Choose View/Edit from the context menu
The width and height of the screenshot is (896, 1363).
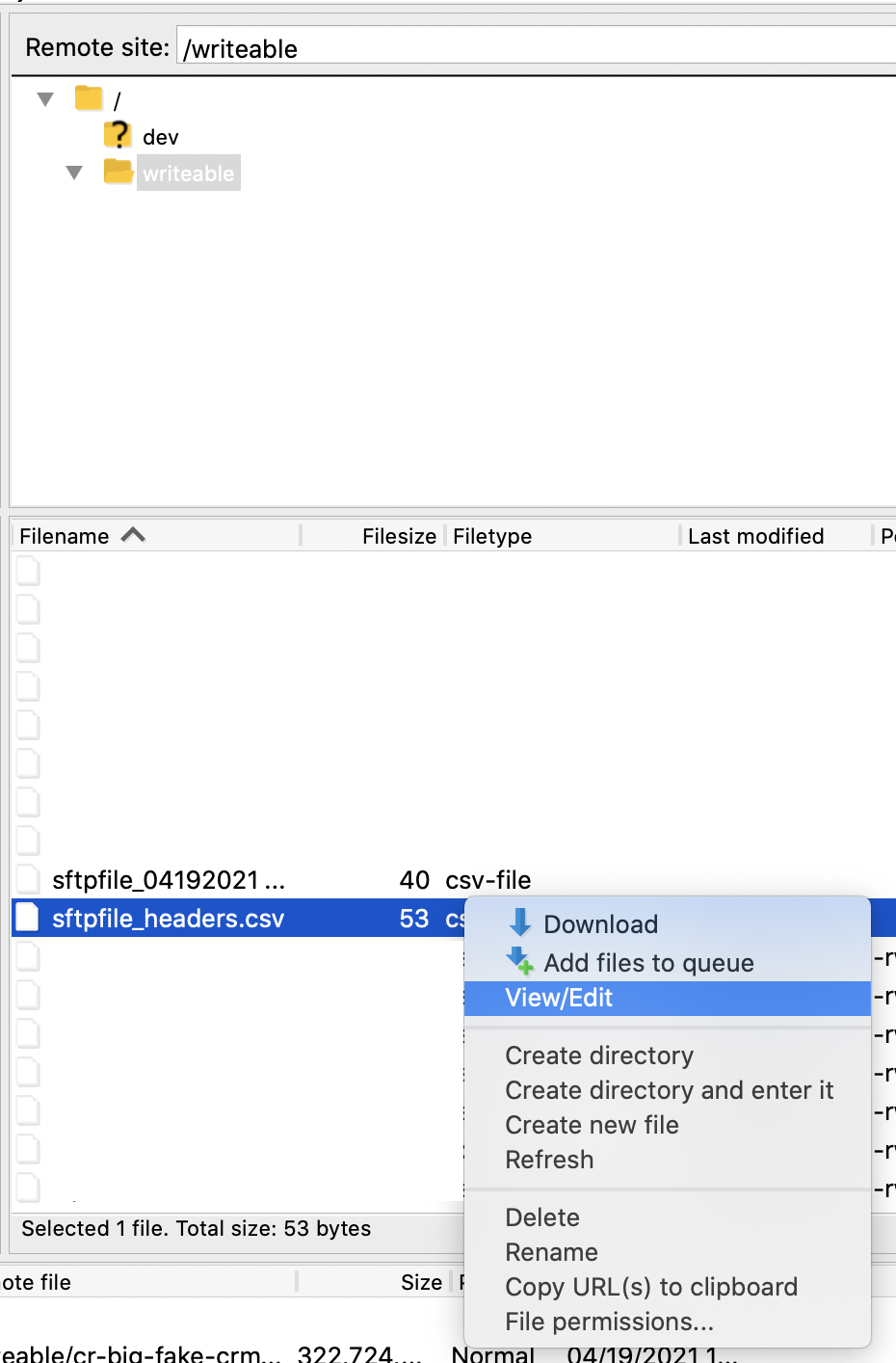[559, 998]
